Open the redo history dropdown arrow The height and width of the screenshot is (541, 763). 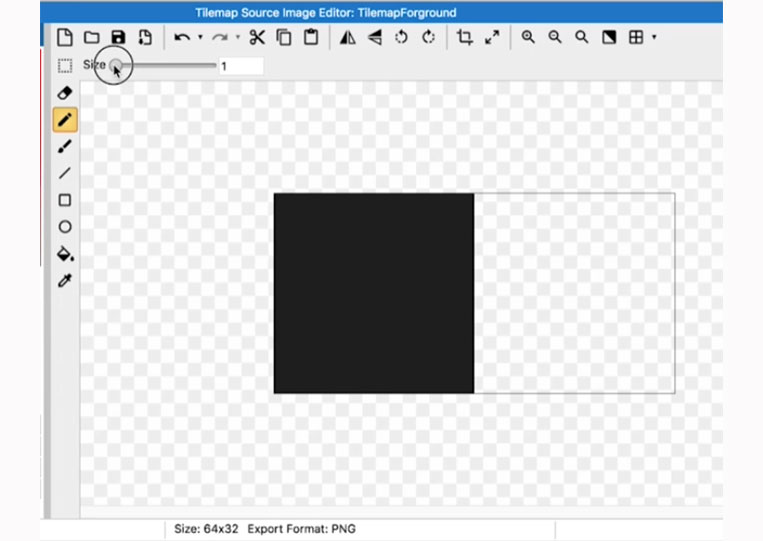[238, 37]
